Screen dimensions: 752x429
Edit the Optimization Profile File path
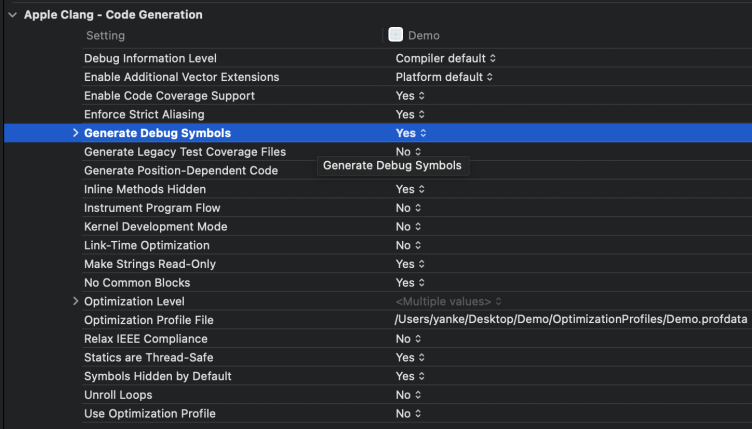pyautogui.click(x=570, y=320)
